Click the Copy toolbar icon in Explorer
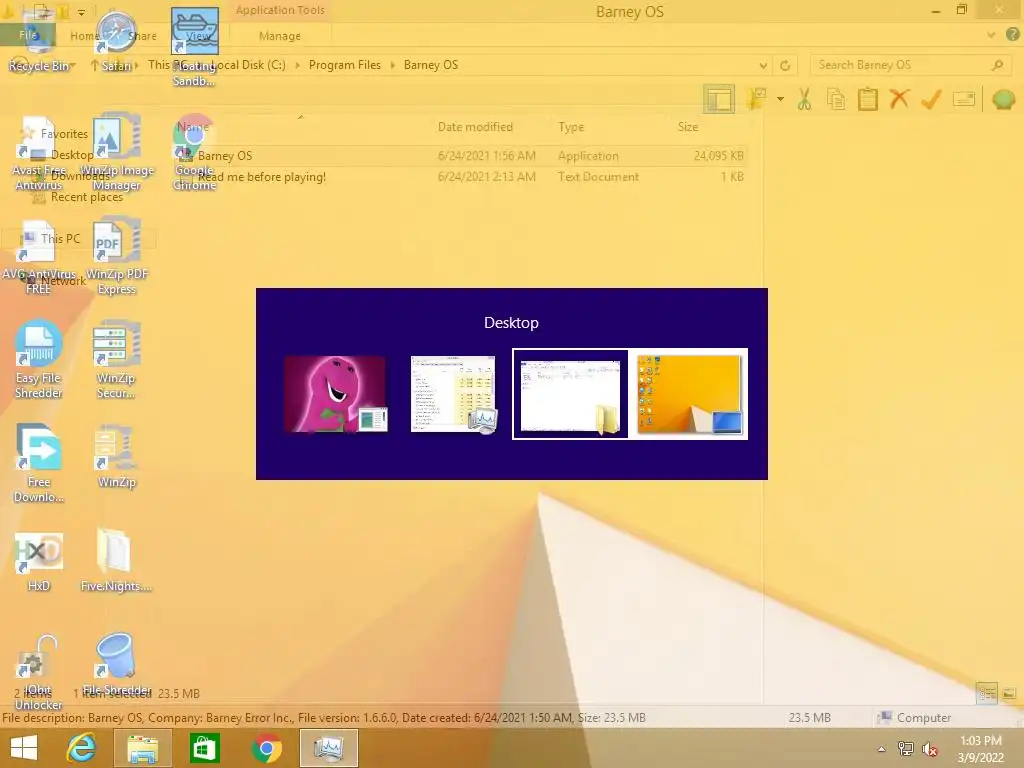The image size is (1024, 768). [x=836, y=99]
